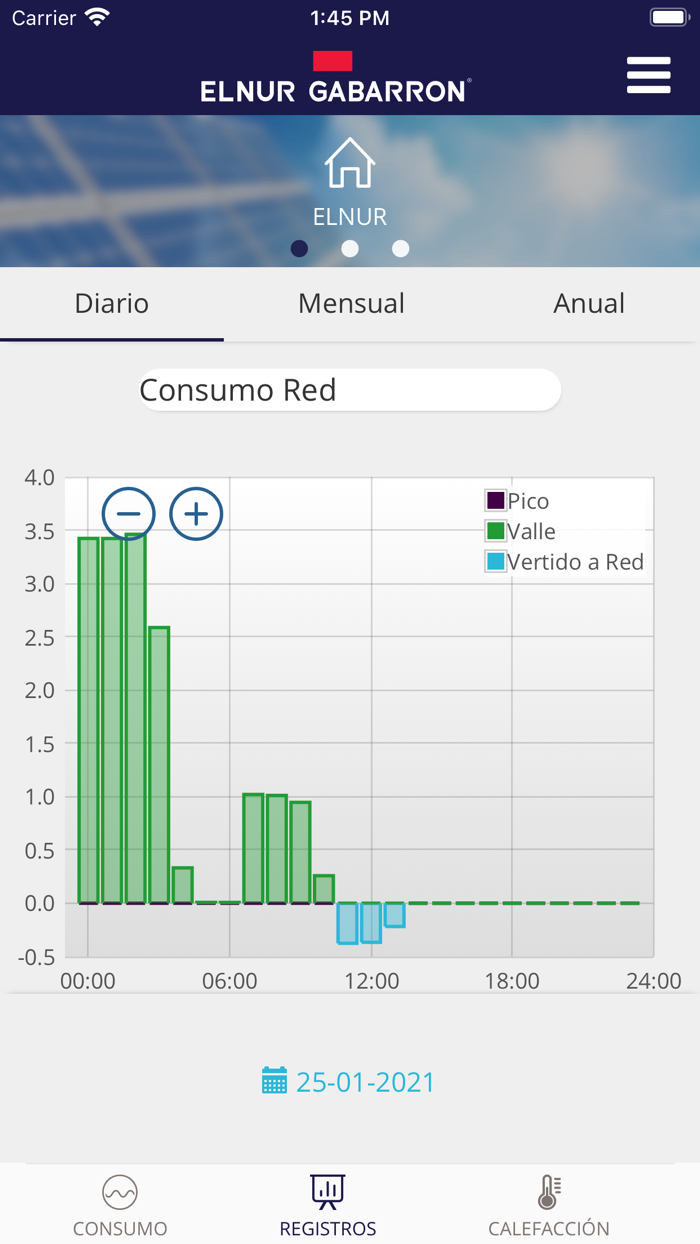Image resolution: width=700 pixels, height=1244 pixels.
Task: Open the hamburger menu
Action: (x=648, y=76)
